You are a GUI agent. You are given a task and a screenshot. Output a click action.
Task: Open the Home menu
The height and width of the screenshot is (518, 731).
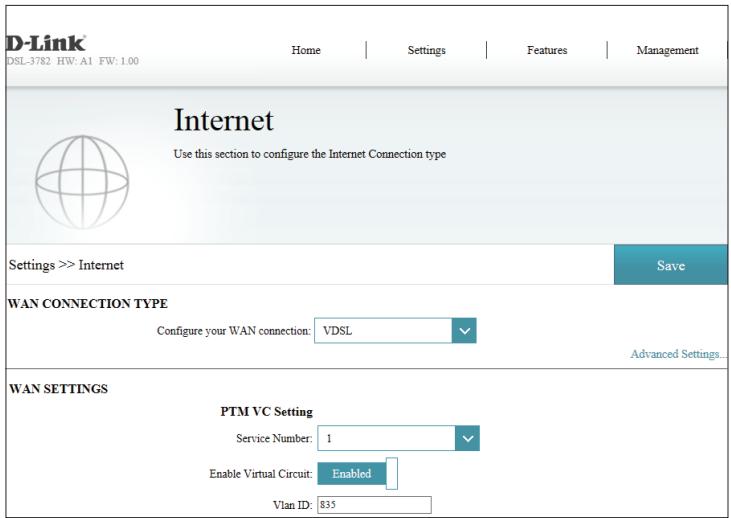(306, 51)
